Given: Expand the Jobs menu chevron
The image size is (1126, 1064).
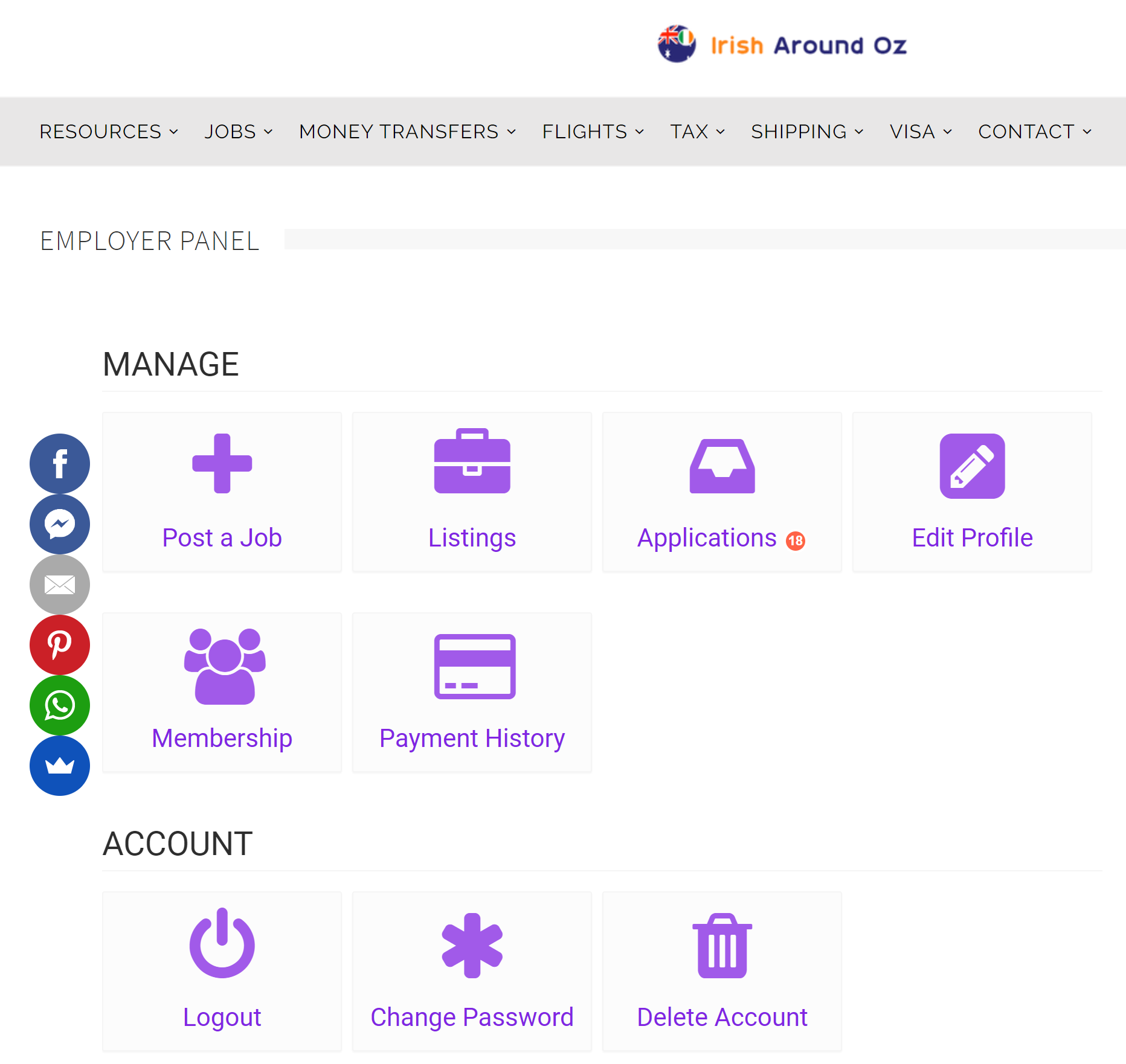Looking at the screenshot, I should coord(268,132).
